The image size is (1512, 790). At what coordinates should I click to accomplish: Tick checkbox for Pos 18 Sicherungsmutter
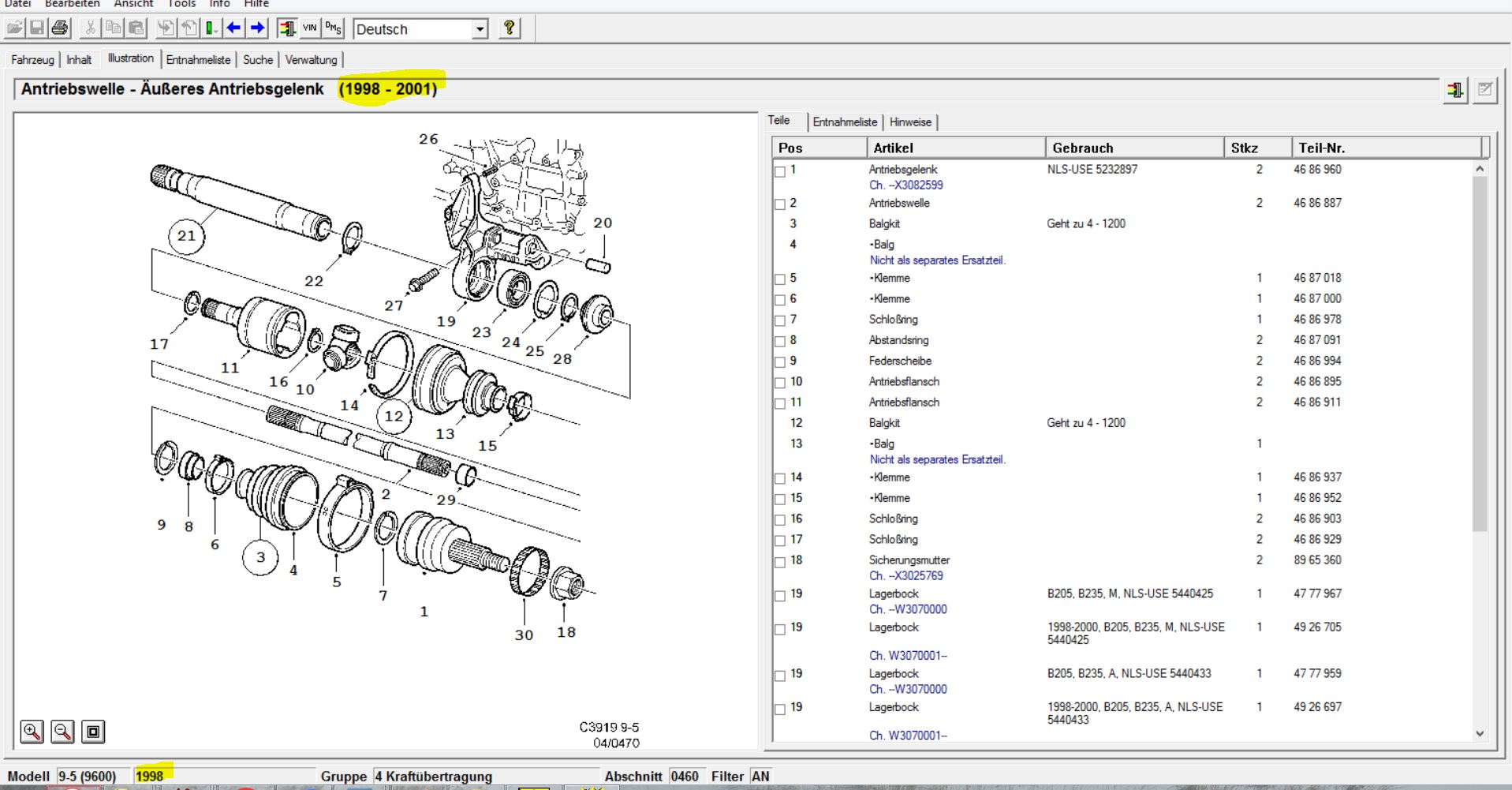tap(780, 562)
